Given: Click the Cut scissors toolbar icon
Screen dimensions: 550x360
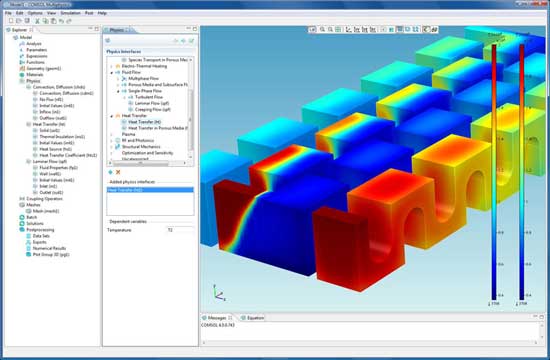Looking at the screenshot, I should (37, 21).
